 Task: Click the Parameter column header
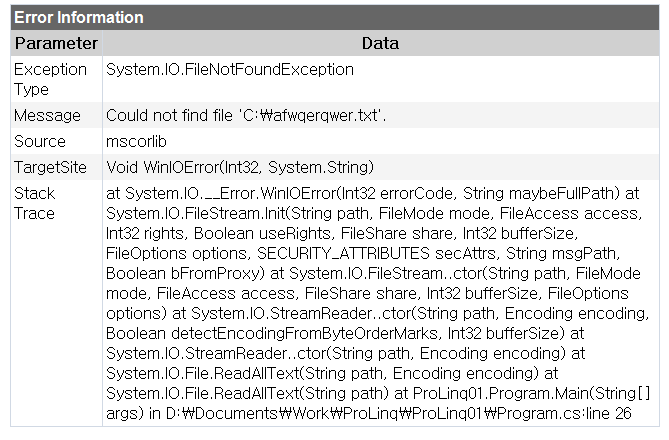tap(56, 43)
